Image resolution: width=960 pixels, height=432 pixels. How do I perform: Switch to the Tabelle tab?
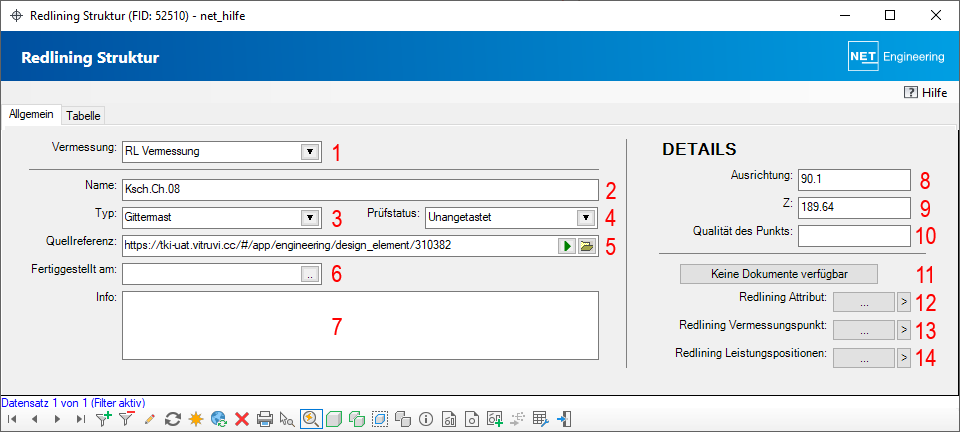83,115
